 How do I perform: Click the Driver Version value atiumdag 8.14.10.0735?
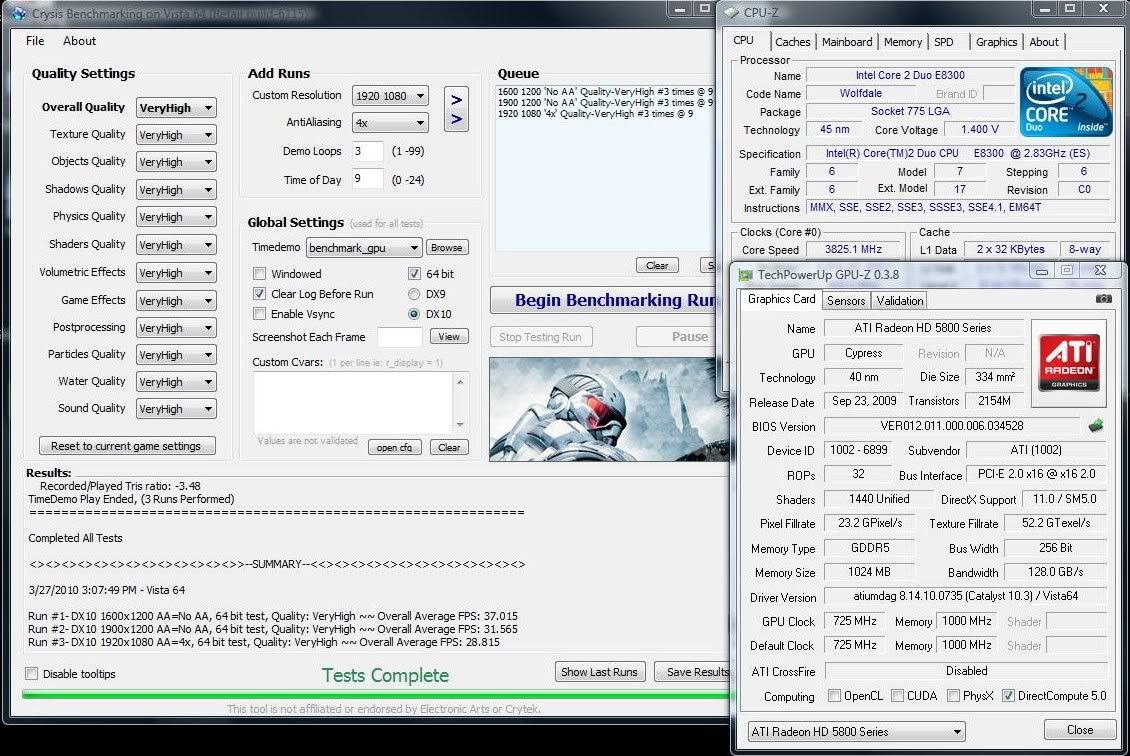tap(966, 596)
